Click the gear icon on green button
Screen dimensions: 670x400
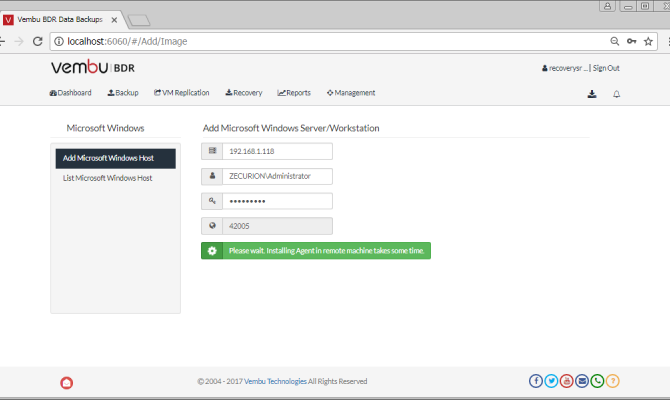click(x=212, y=251)
